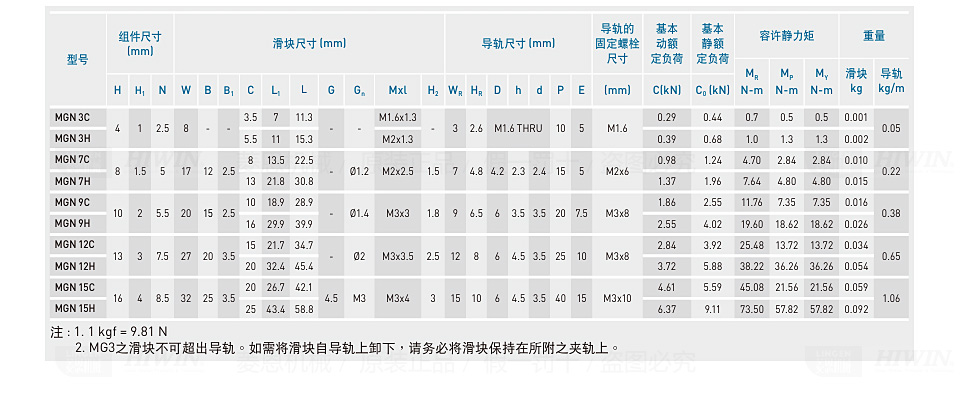Viewport: 960px width, 418px height.
Task: Click the 73.50 moment value cell
Action: tap(751, 309)
